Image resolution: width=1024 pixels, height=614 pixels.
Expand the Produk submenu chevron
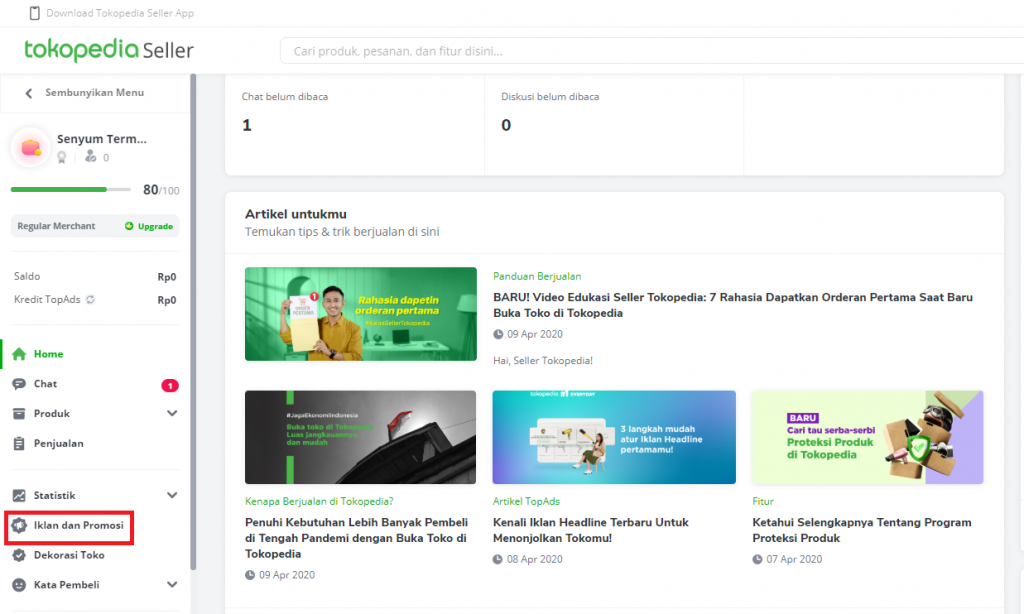pos(172,413)
